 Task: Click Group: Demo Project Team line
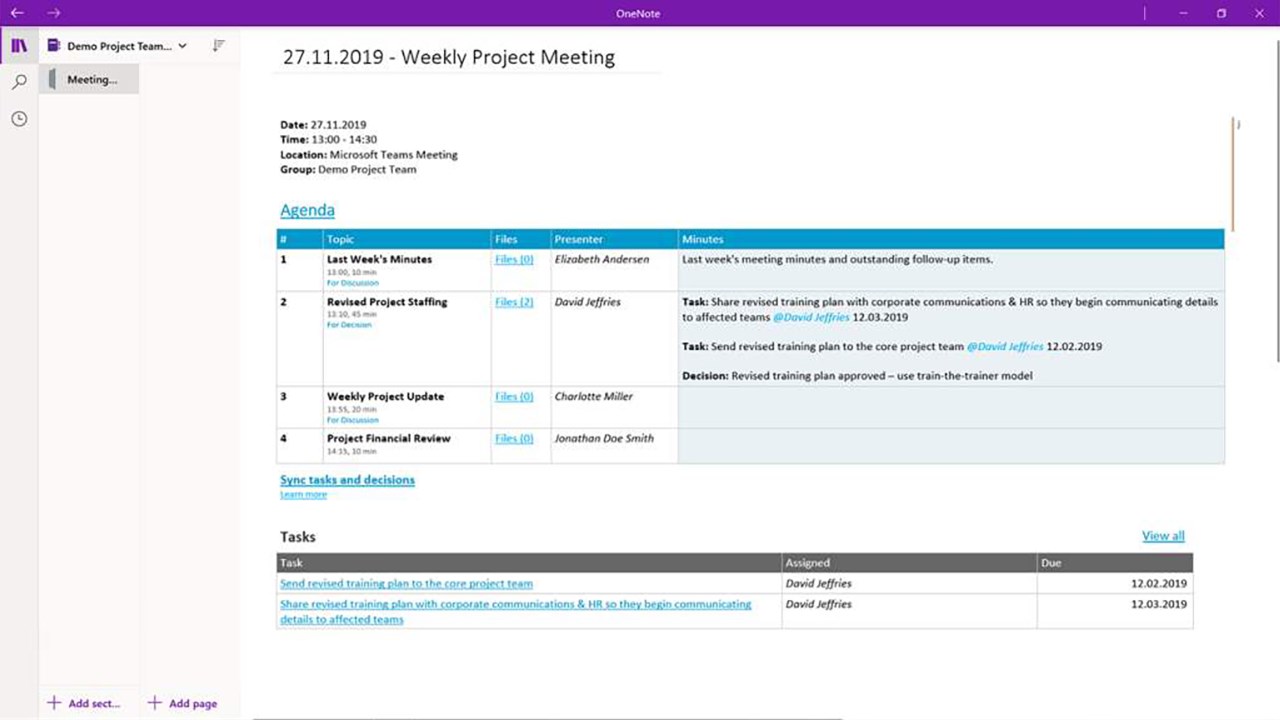(x=348, y=170)
